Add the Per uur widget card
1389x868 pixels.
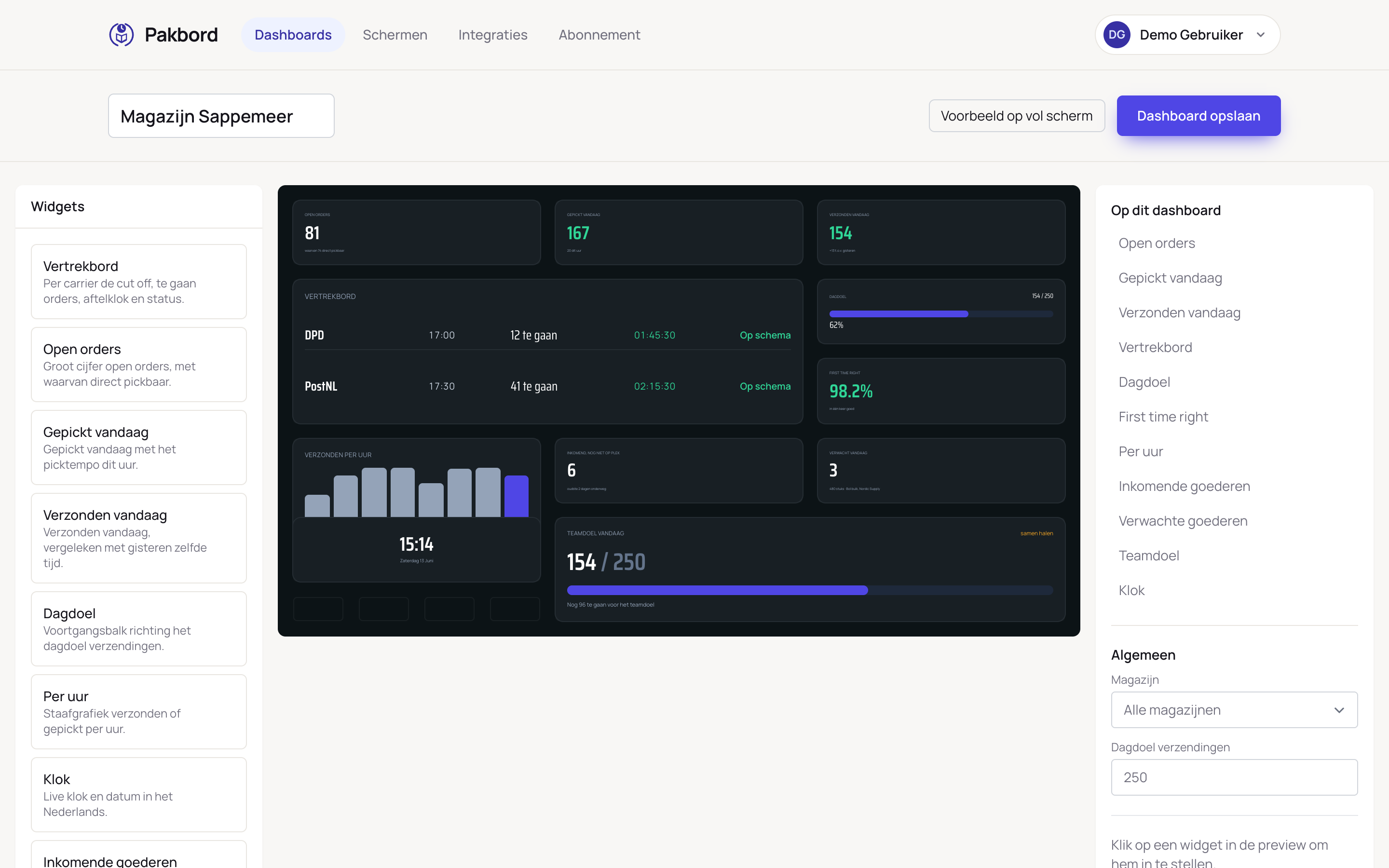pos(139,711)
